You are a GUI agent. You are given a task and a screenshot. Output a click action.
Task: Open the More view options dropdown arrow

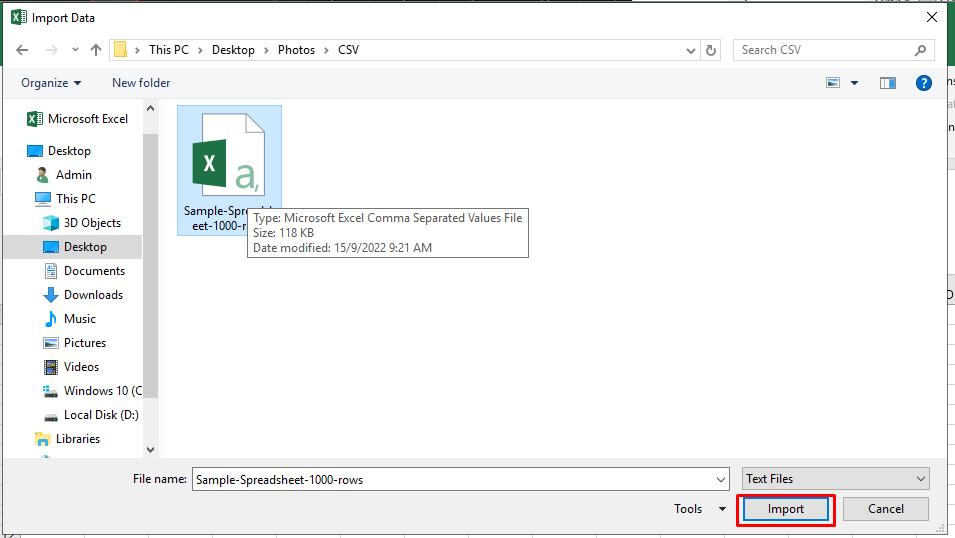[x=855, y=83]
